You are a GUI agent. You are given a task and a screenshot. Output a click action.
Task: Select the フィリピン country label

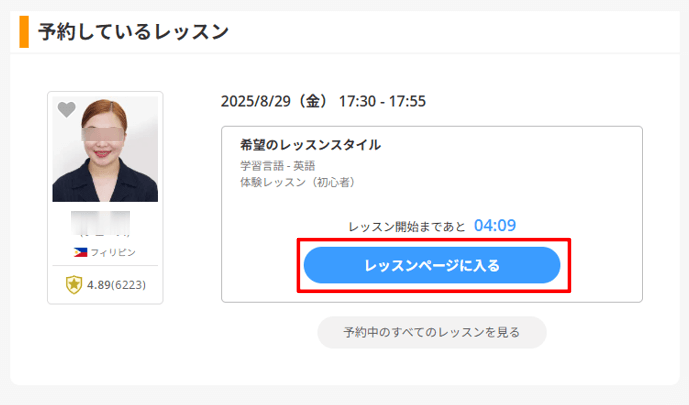[x=113, y=252]
